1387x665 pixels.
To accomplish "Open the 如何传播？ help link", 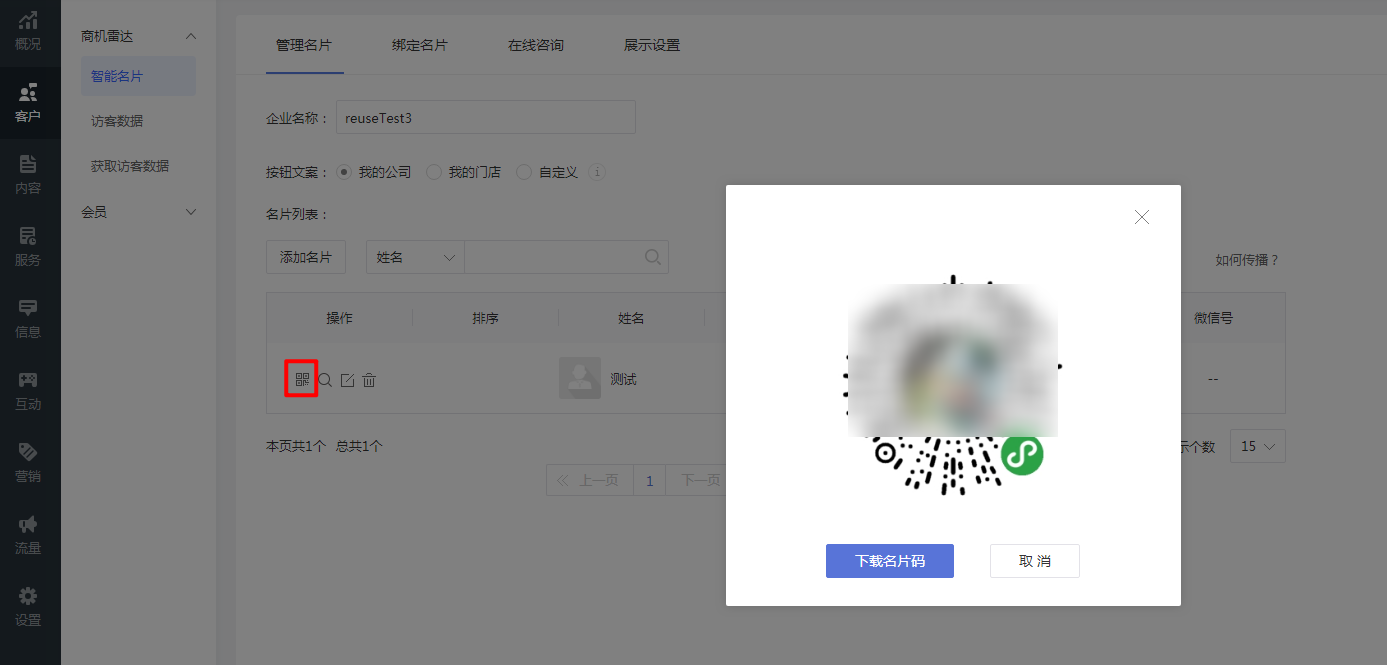I will coord(1247,260).
